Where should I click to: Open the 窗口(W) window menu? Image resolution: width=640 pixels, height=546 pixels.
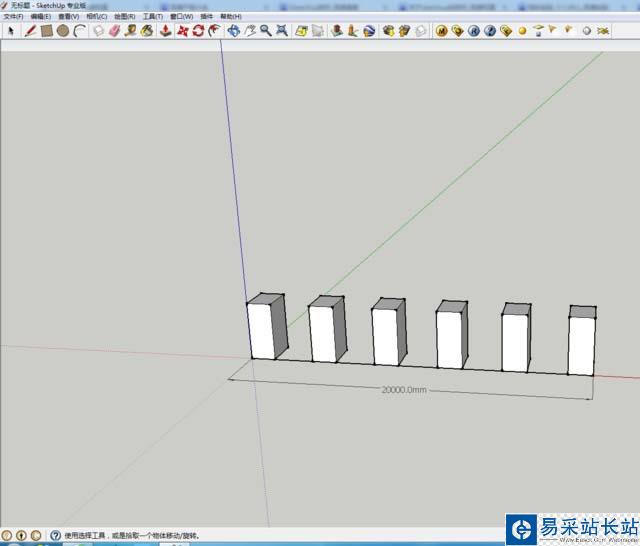click(181, 17)
